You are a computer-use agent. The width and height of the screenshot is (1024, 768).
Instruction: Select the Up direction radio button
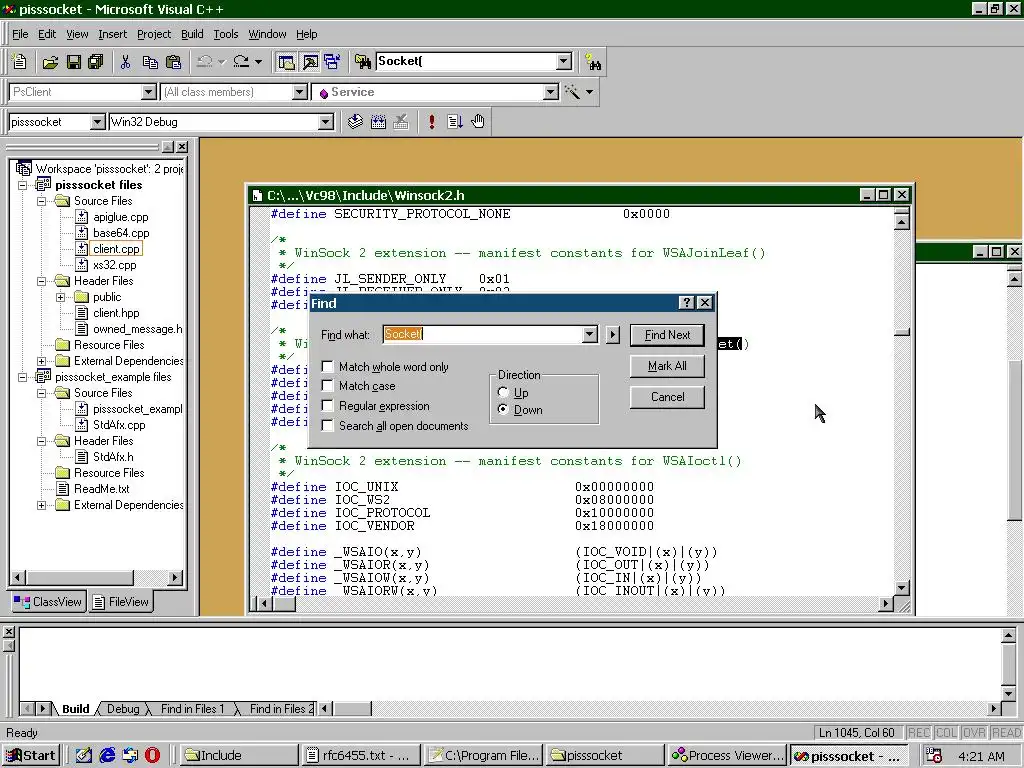(503, 392)
